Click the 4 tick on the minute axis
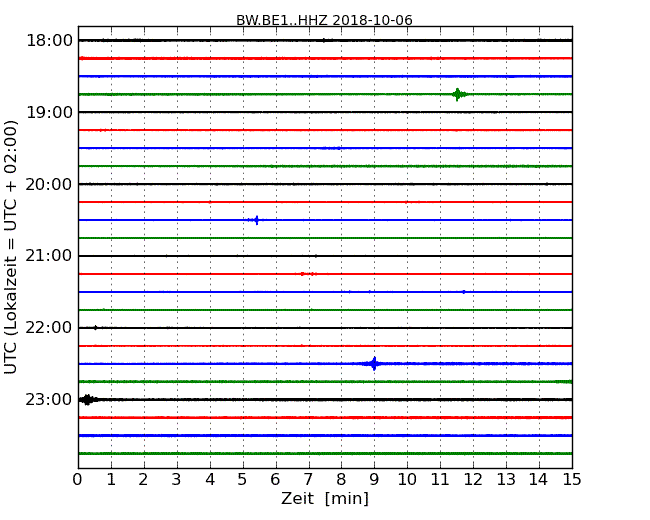This screenshot has width=650, height=520. (x=210, y=479)
